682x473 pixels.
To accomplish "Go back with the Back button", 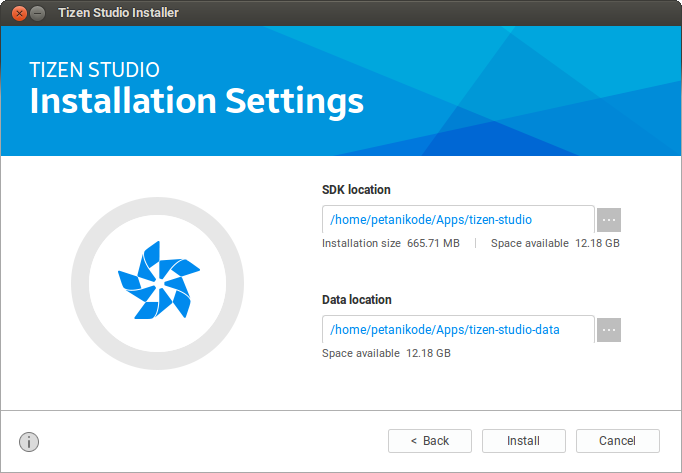I will [x=430, y=441].
